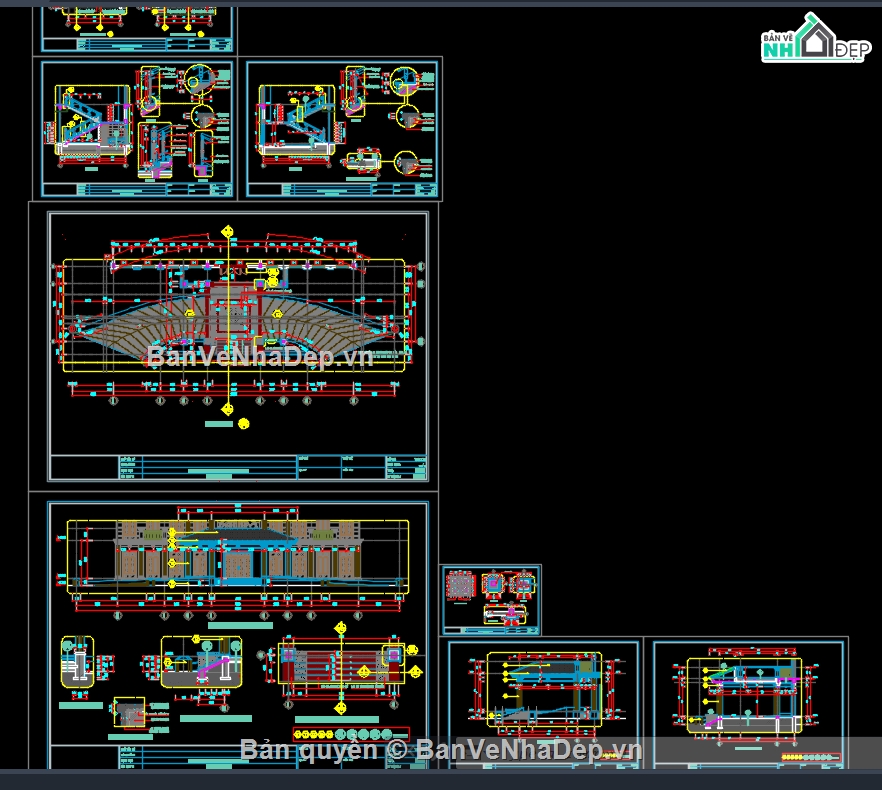Click the Bản quyền © BanVeNhaDep.vn copyright text
The height and width of the screenshot is (790, 882).
coord(440,750)
